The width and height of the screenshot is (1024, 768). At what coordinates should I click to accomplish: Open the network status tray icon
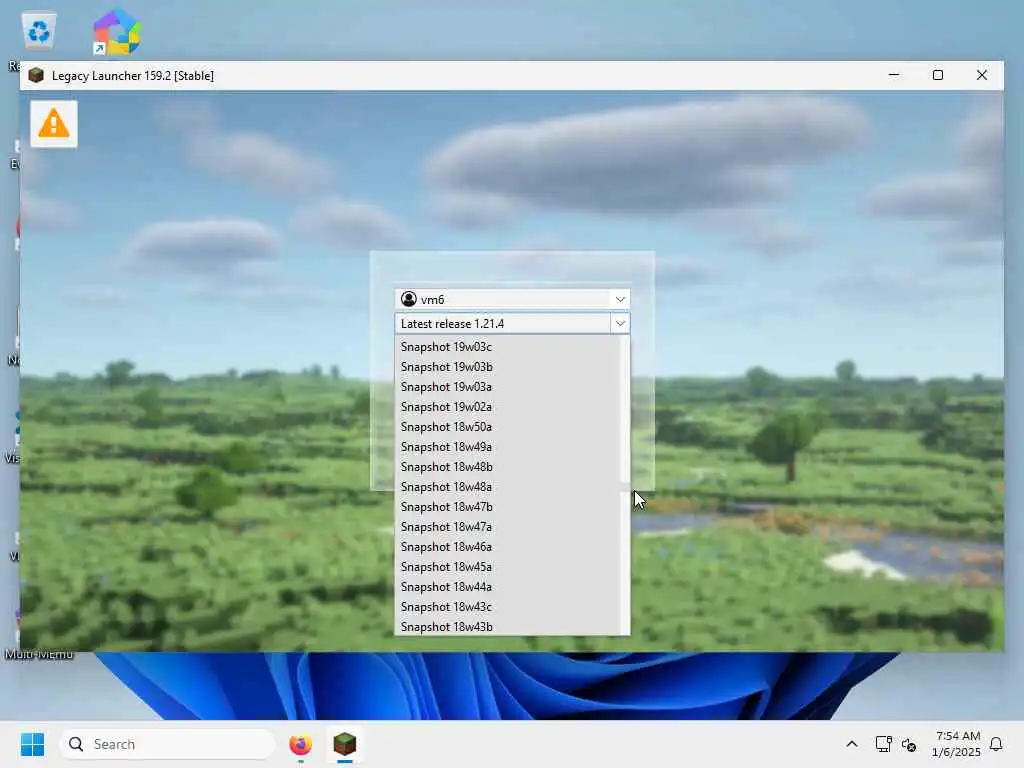884,744
